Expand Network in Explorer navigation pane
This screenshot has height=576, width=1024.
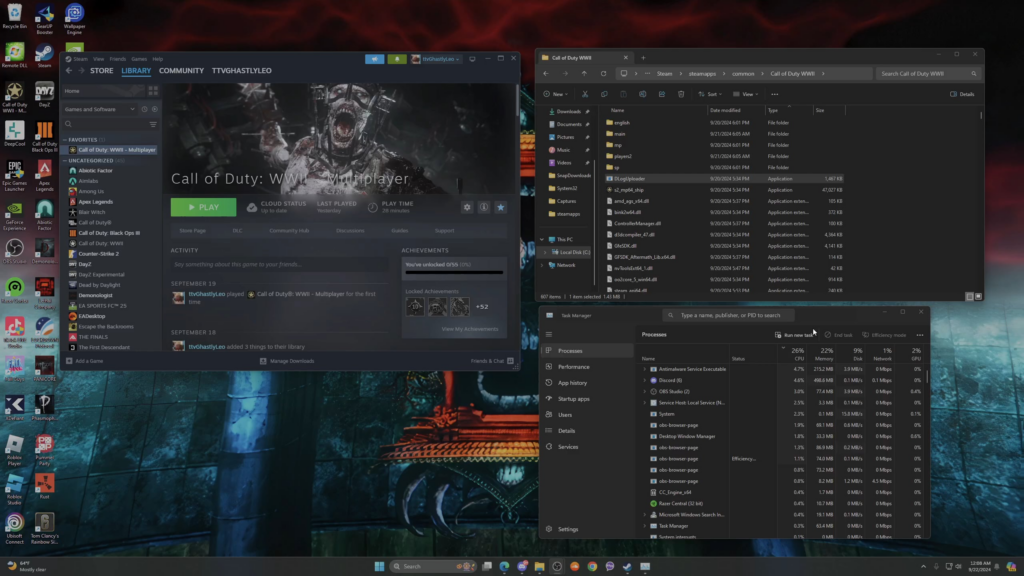542,265
